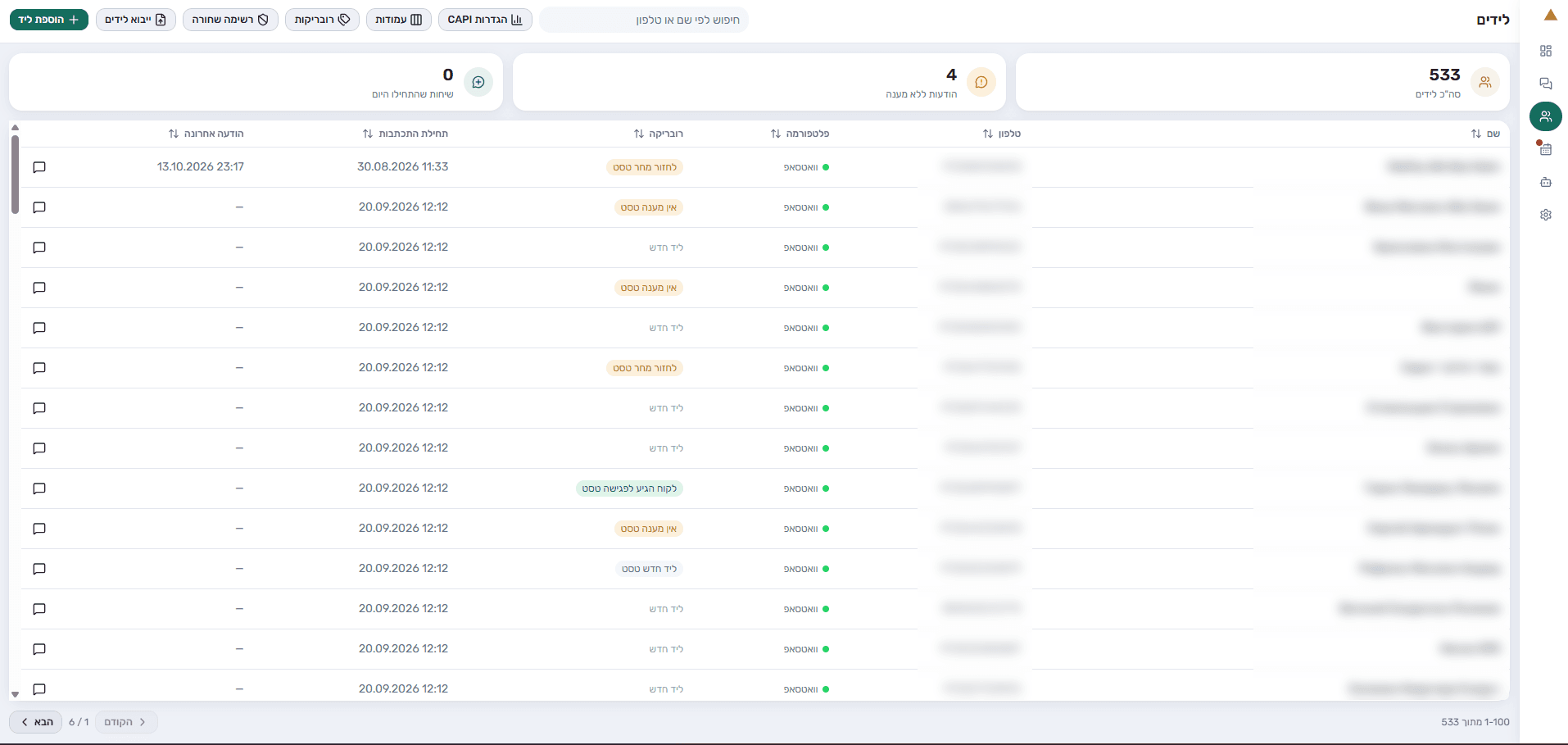
Task: Open the רשימה שחורה blacklist
Action: pos(230,20)
